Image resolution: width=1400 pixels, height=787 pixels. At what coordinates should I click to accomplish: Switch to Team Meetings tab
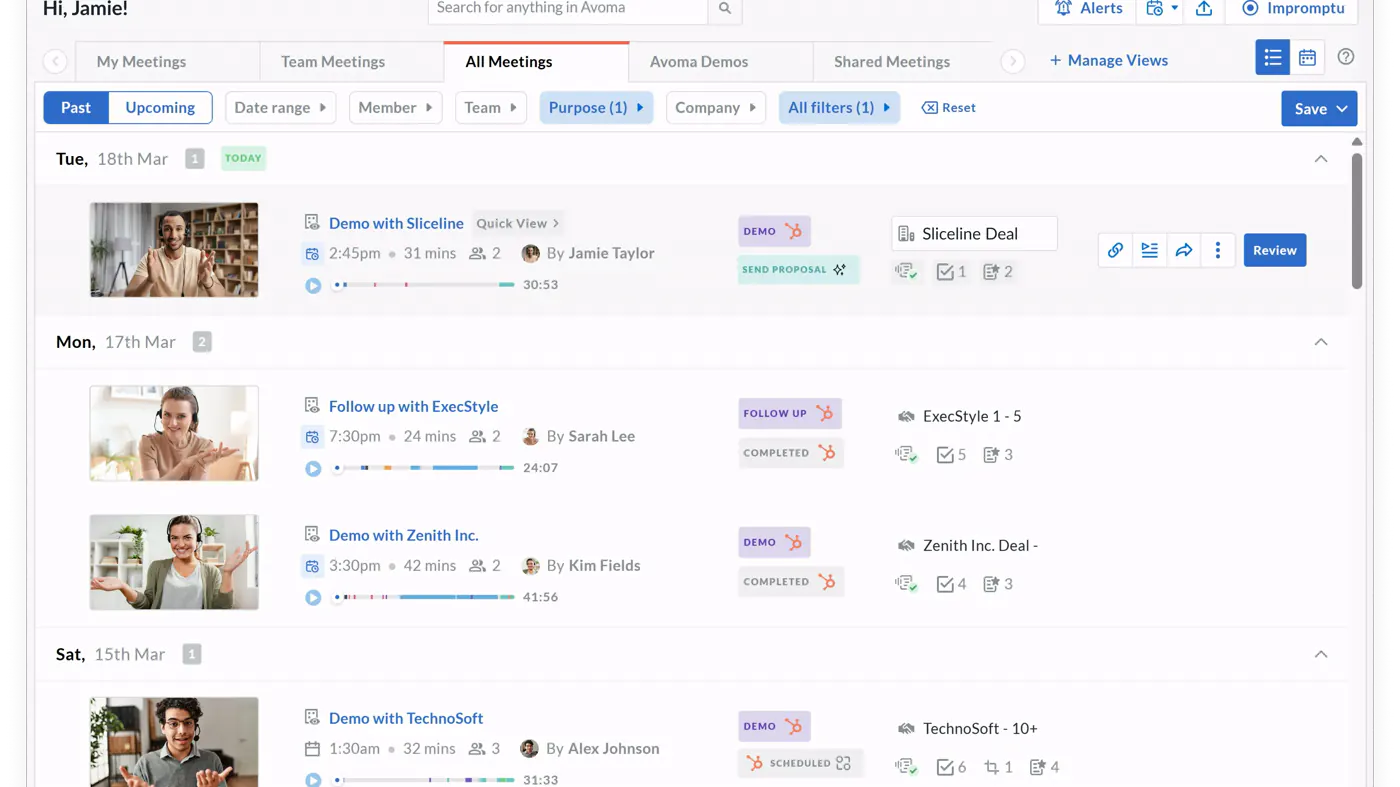[333, 62]
